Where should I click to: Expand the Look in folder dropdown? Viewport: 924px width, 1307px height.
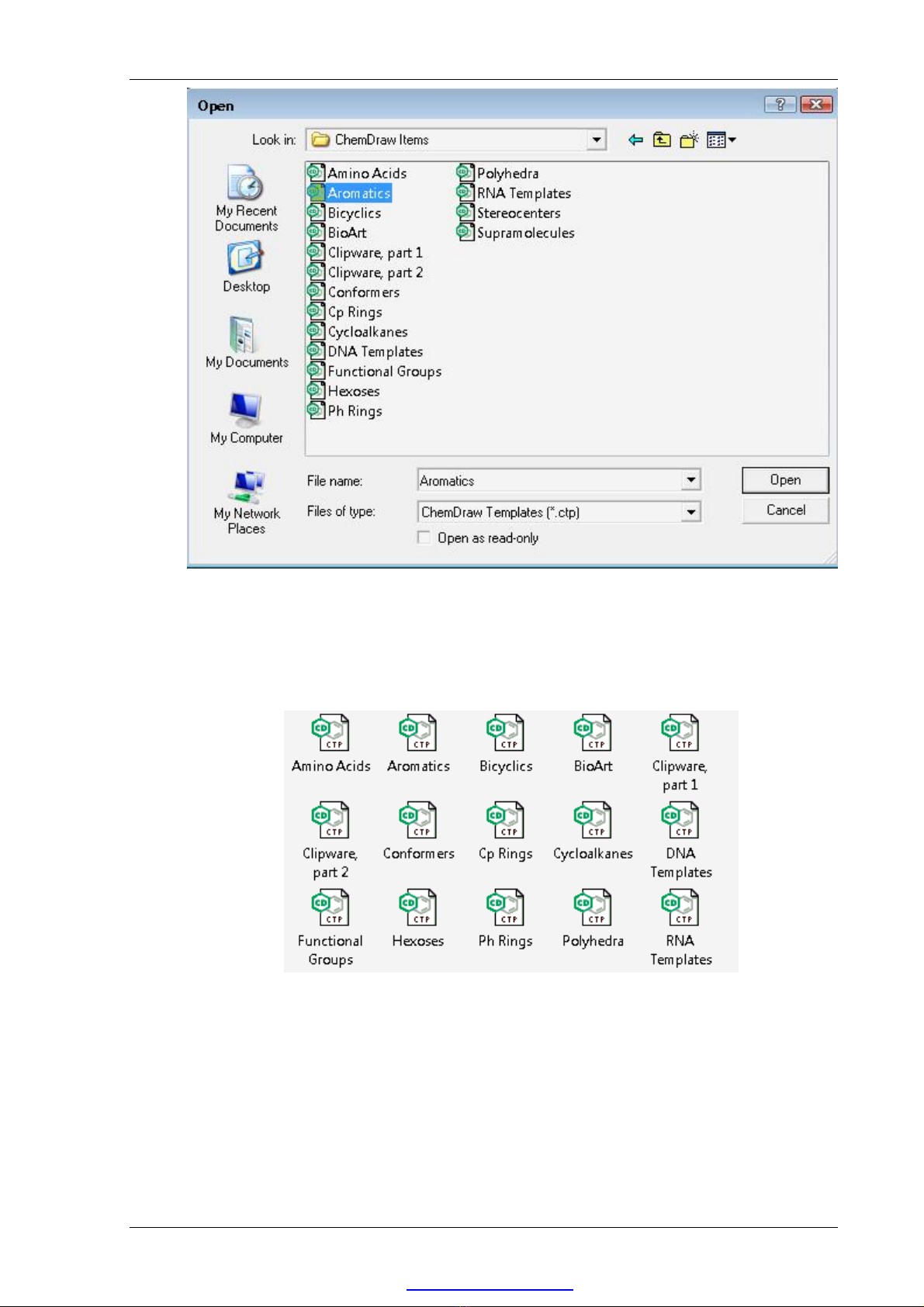596,140
